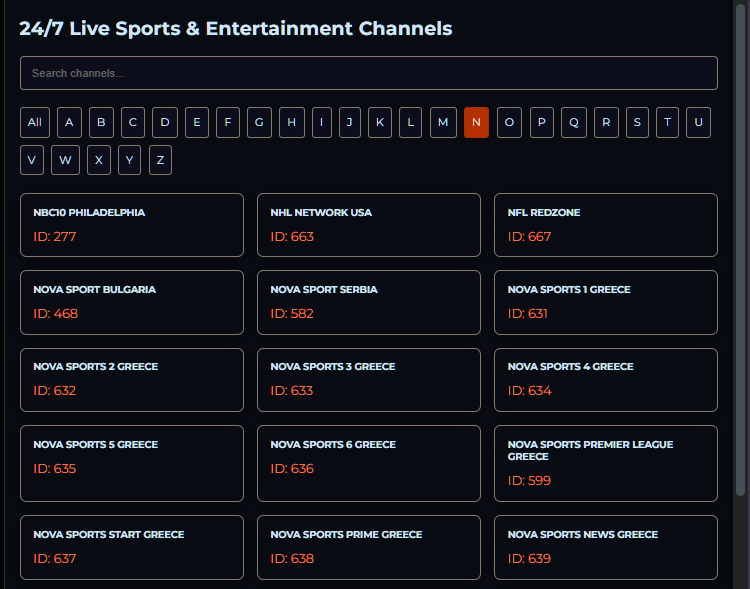Show channels starting with W
Viewport: 750px width, 589px height.
pyautogui.click(x=65, y=160)
